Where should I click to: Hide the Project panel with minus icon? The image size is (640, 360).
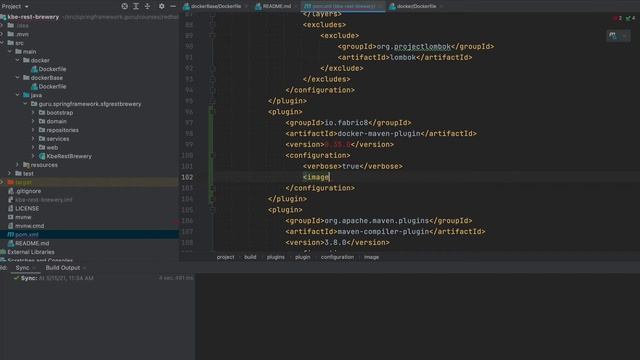tap(173, 6)
